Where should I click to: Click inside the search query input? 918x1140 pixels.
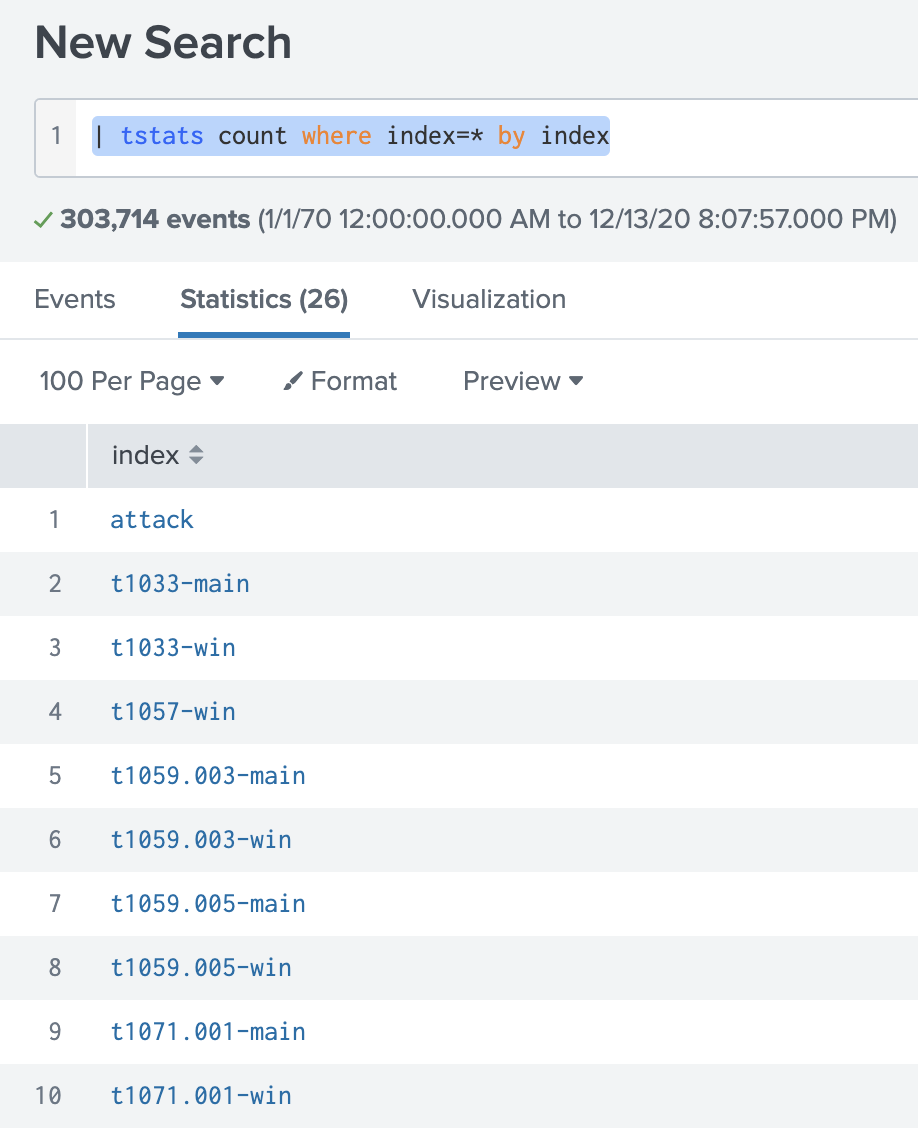tap(496, 137)
